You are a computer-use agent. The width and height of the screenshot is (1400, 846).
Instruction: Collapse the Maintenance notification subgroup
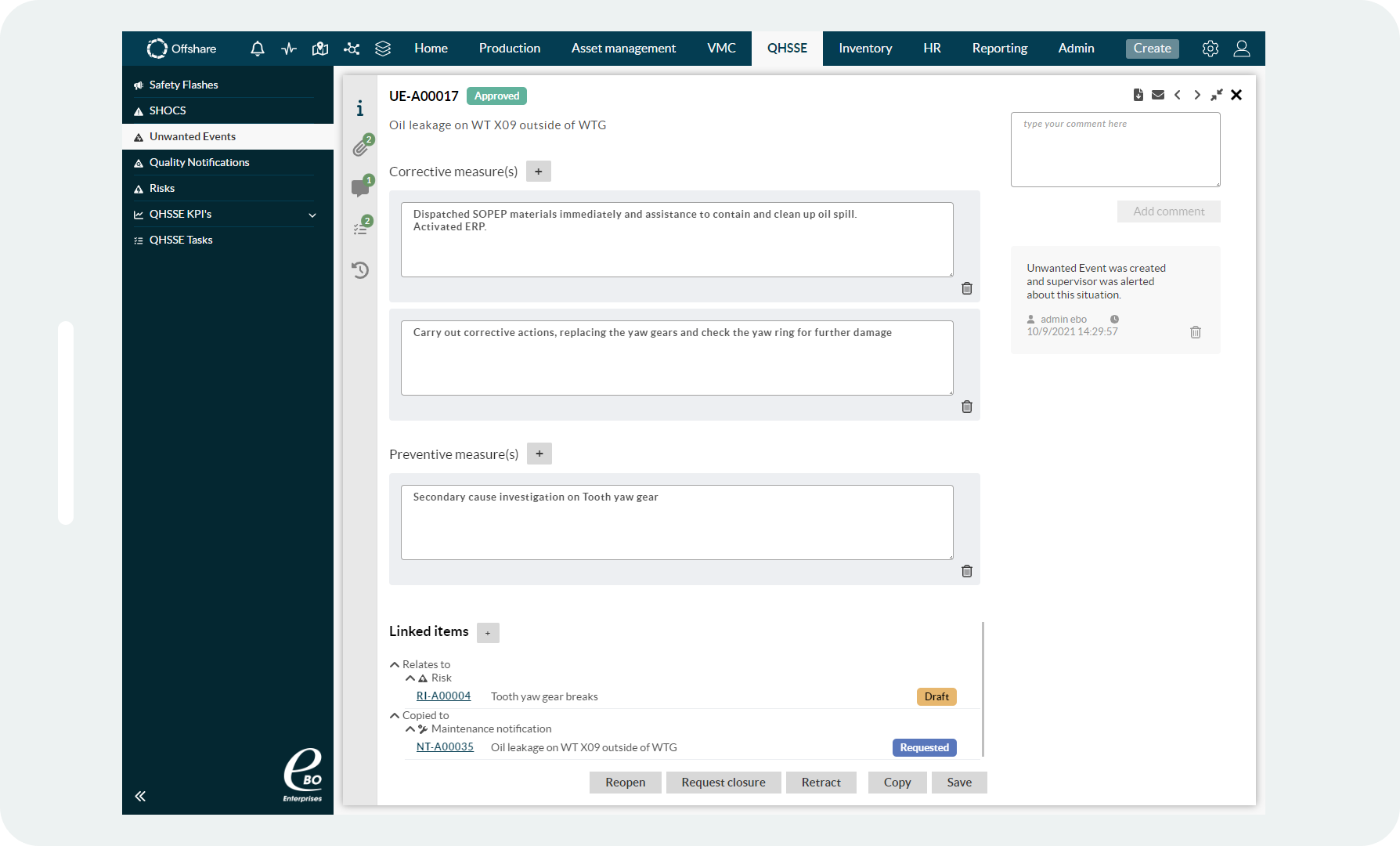click(x=410, y=728)
